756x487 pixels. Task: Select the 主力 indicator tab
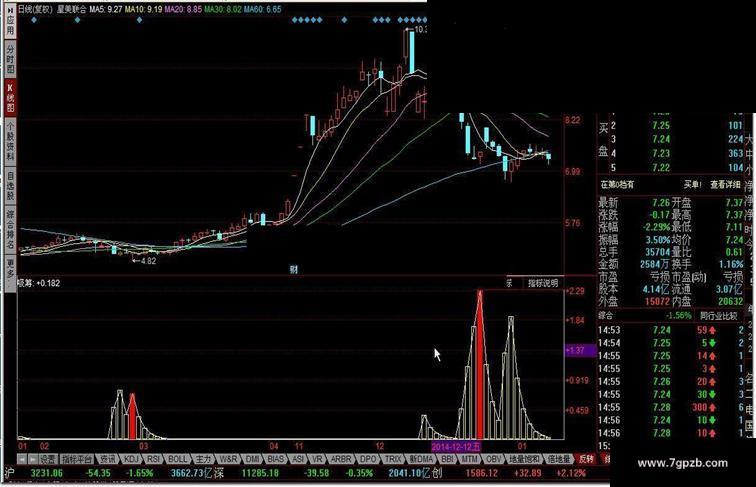(x=203, y=459)
